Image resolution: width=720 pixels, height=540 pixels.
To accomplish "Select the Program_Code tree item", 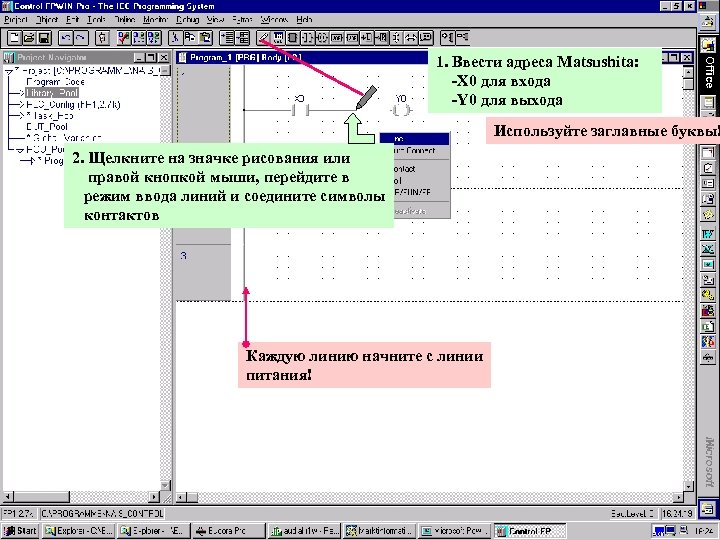I will click(x=56, y=82).
